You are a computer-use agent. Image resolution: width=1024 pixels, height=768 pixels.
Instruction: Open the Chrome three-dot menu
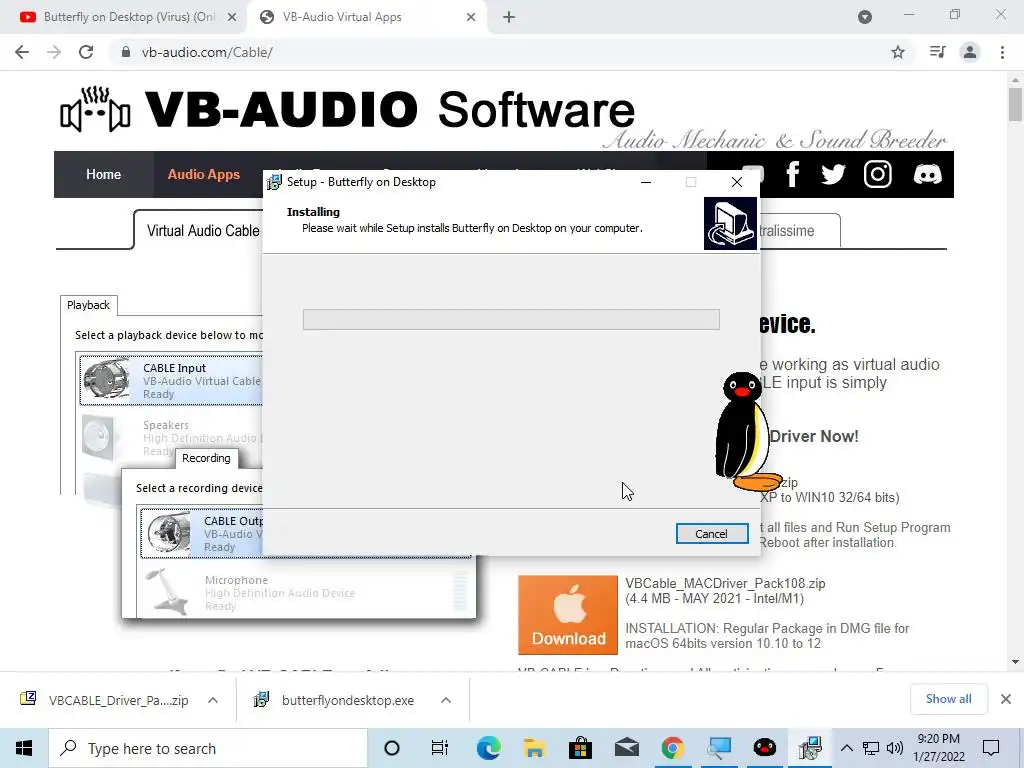[x=1002, y=52]
